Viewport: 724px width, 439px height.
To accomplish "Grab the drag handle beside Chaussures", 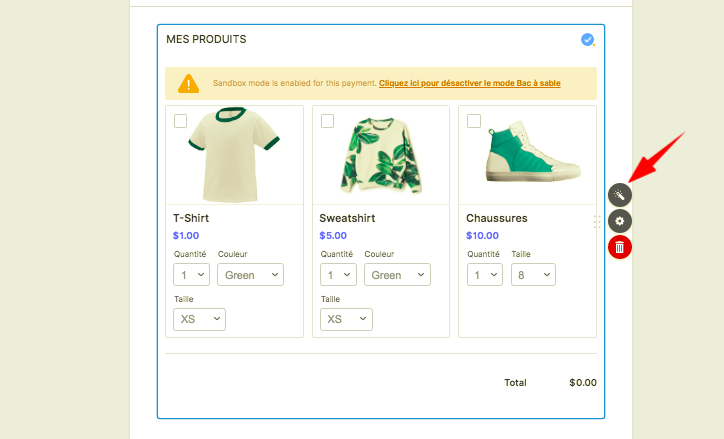I will coord(597,221).
